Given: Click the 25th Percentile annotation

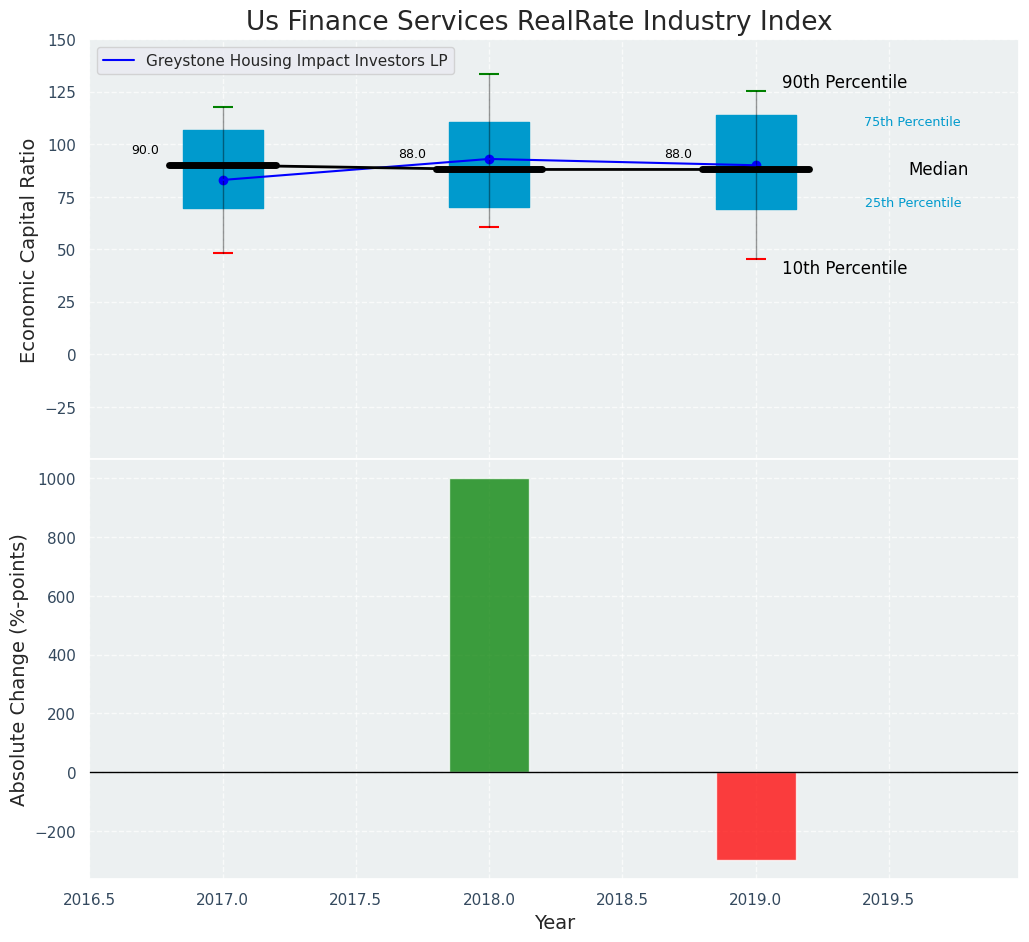Looking at the screenshot, I should pos(912,203).
